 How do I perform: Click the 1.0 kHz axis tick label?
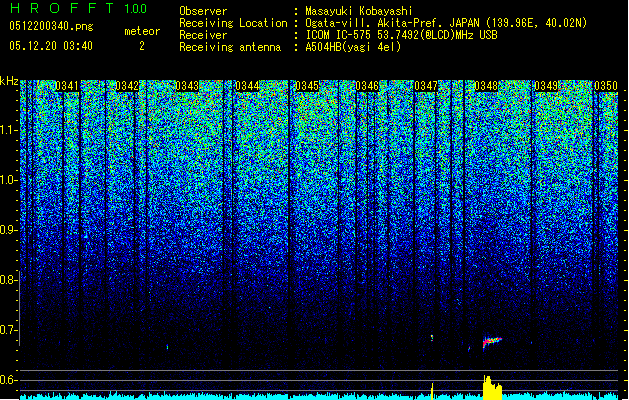pos(7,180)
